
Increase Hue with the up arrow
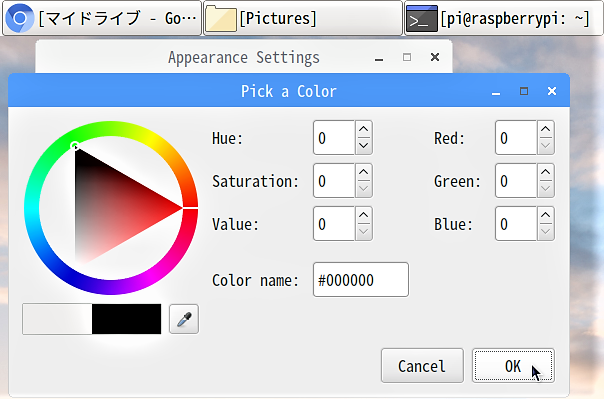pos(364,129)
